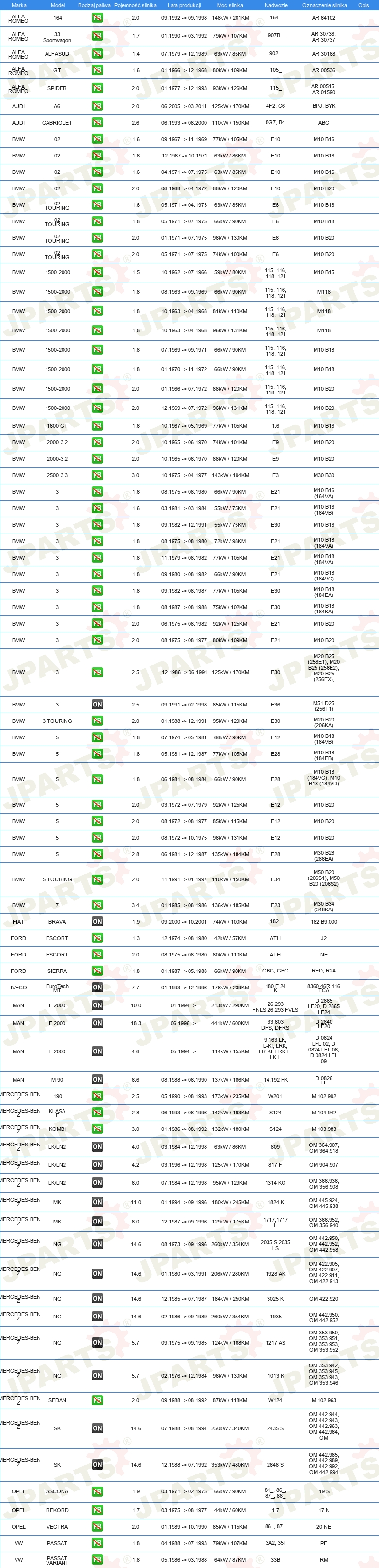379x1568 pixels.
Task: Click the Lata produkcji column header
Action: [x=184, y=5]
